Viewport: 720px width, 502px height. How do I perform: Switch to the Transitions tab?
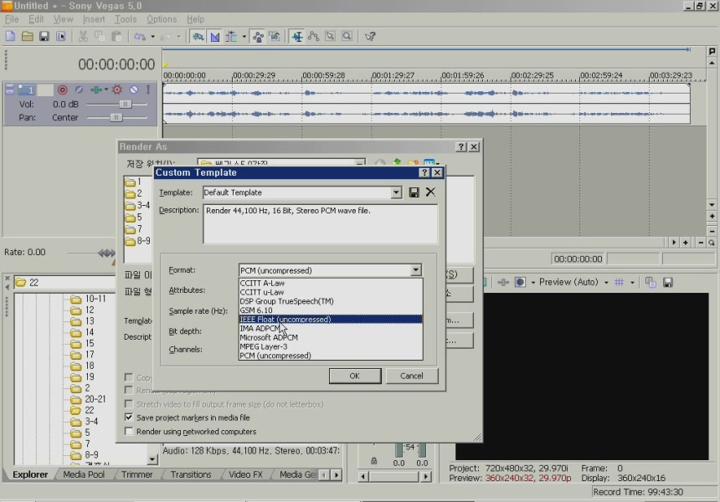[x=191, y=474]
